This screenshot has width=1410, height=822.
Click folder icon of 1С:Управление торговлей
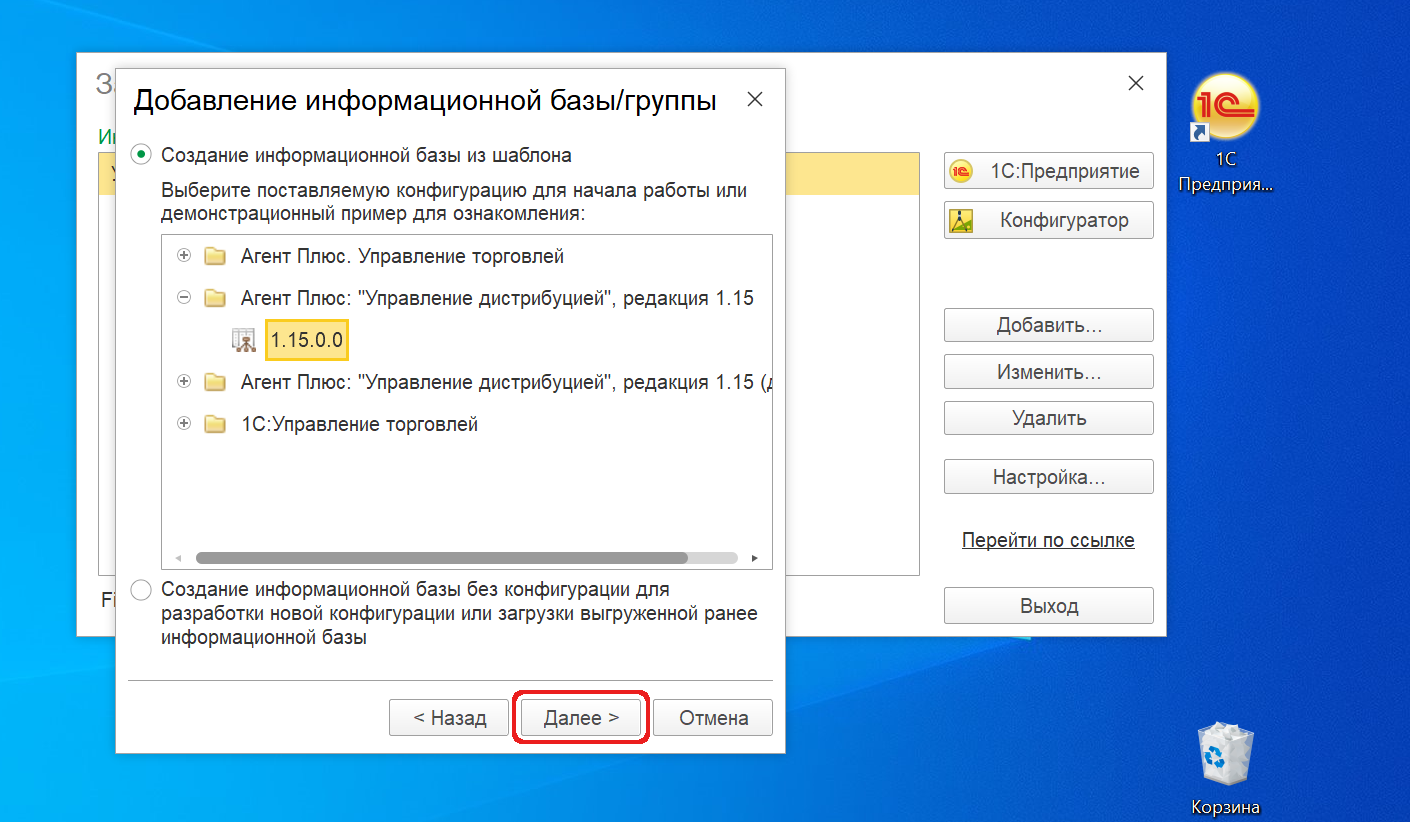[x=214, y=424]
